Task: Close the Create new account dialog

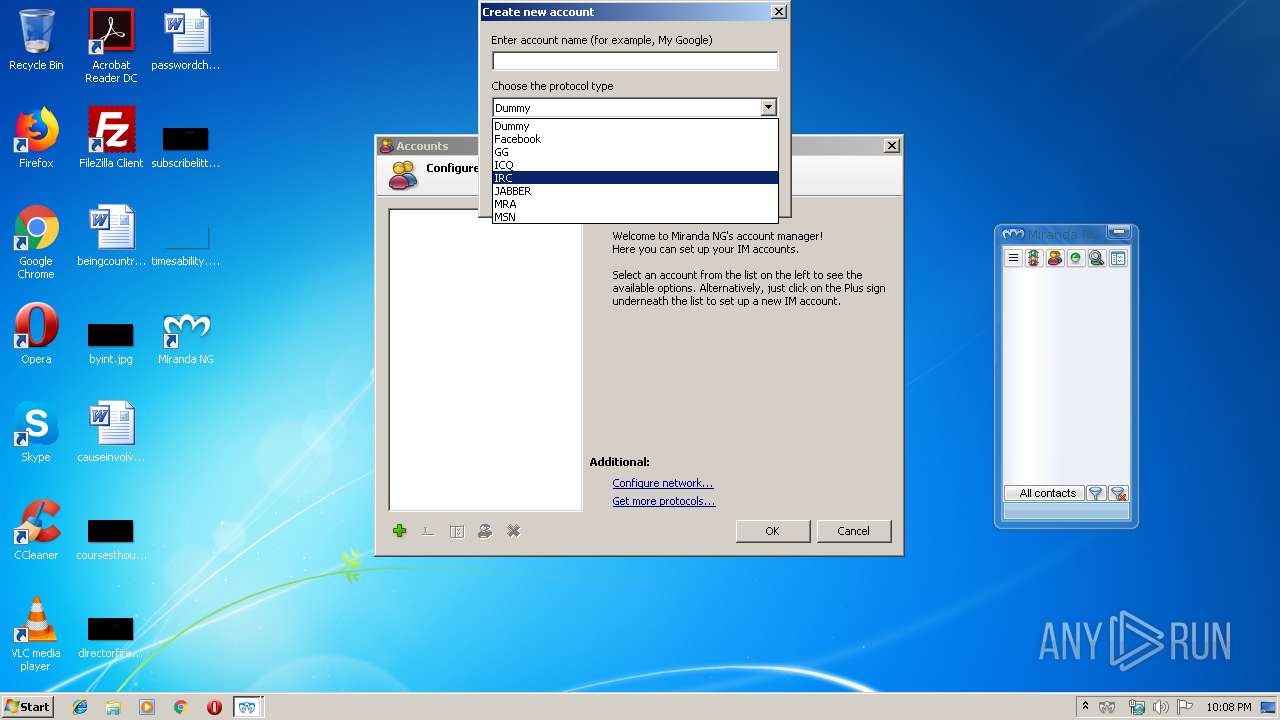Action: 779,12
